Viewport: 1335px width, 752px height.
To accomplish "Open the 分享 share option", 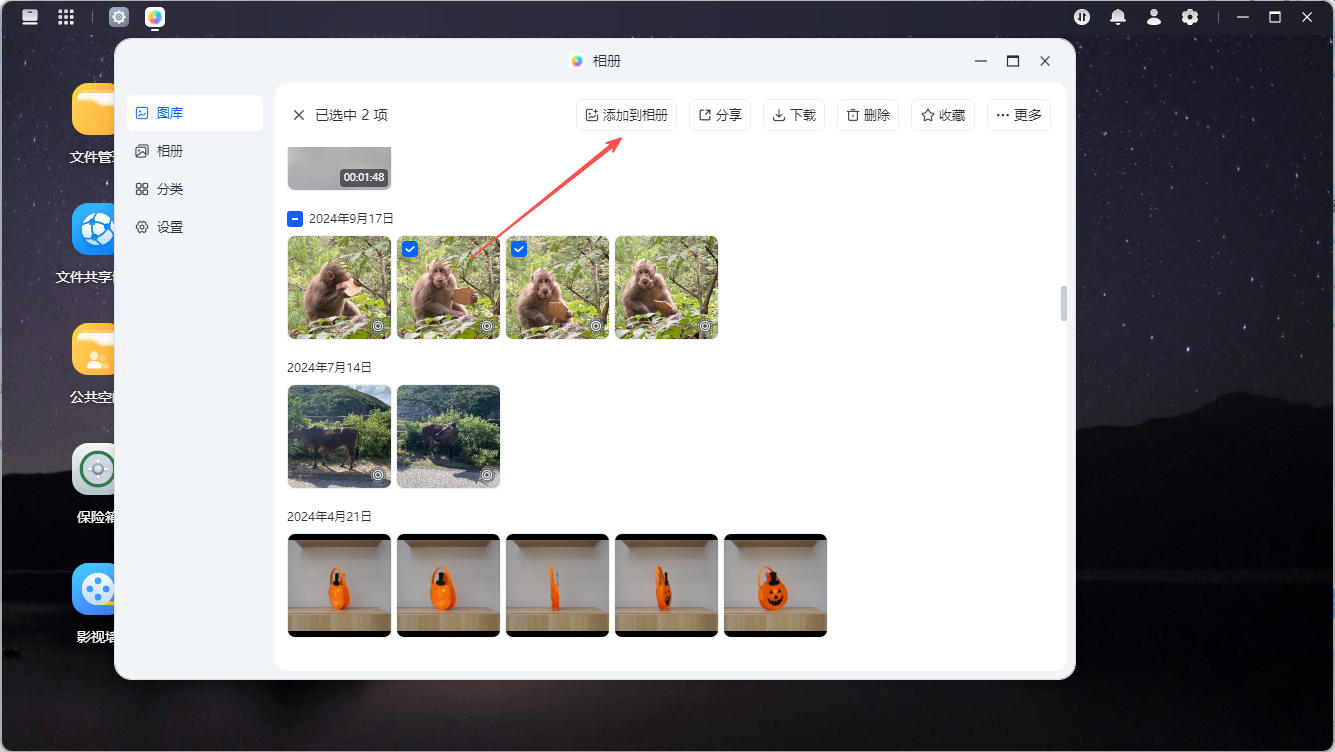I will click(x=720, y=115).
